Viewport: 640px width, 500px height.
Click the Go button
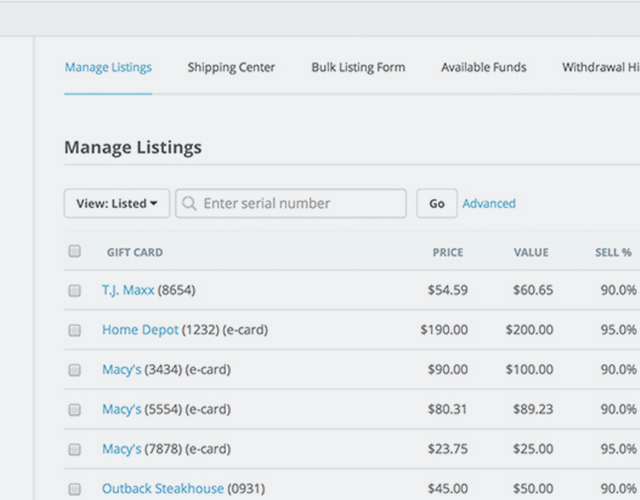437,203
